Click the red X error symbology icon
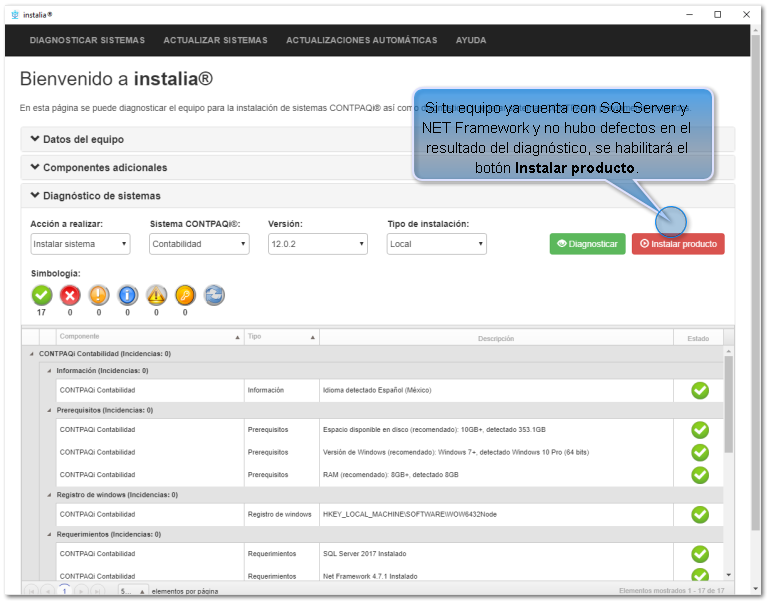The image size is (770, 604). (70, 295)
